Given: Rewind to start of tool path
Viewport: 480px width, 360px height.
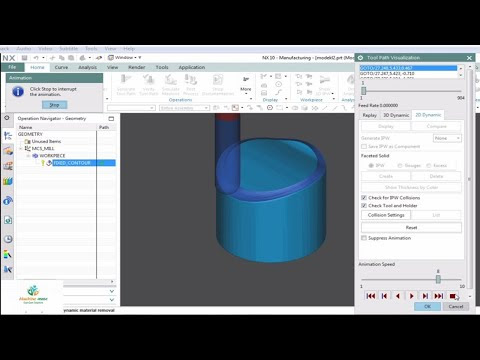Looking at the screenshot, I should coord(371,296).
